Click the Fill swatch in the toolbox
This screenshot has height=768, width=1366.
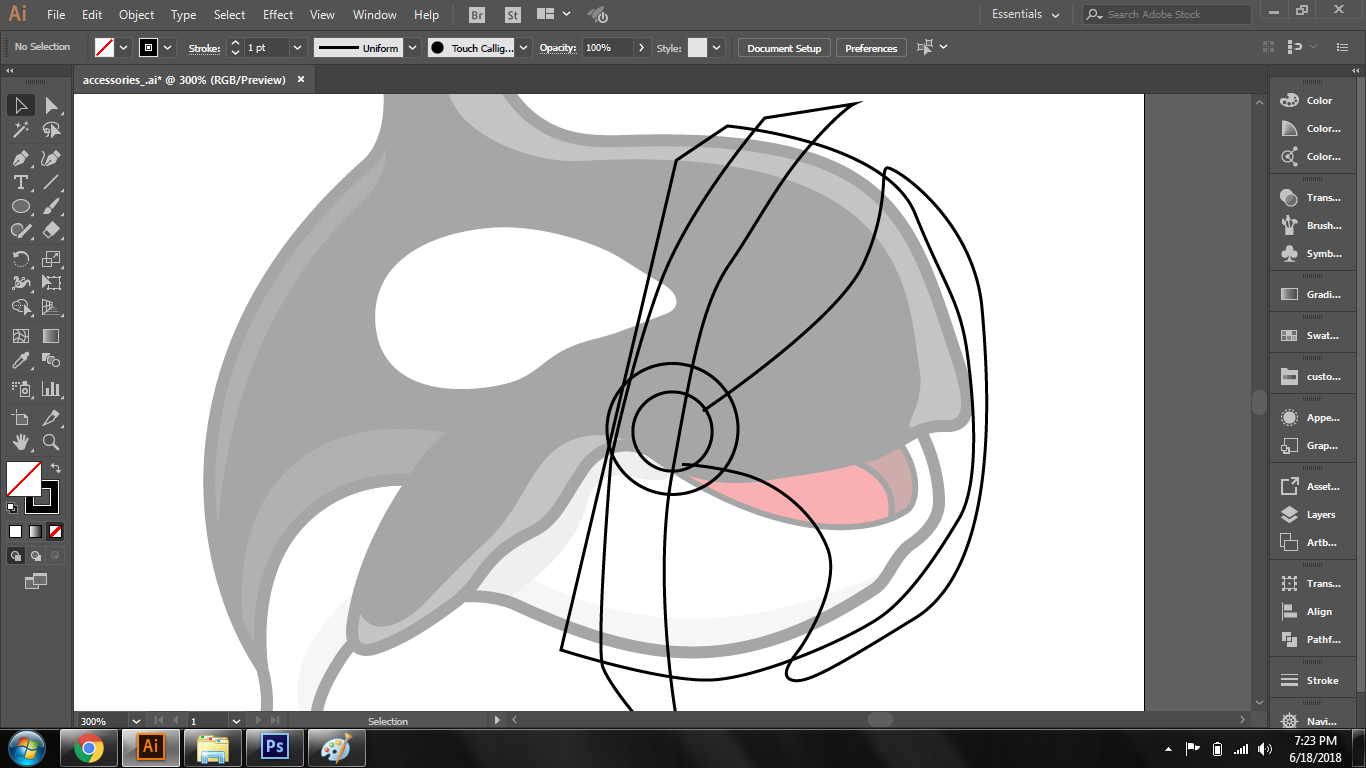tap(23, 478)
